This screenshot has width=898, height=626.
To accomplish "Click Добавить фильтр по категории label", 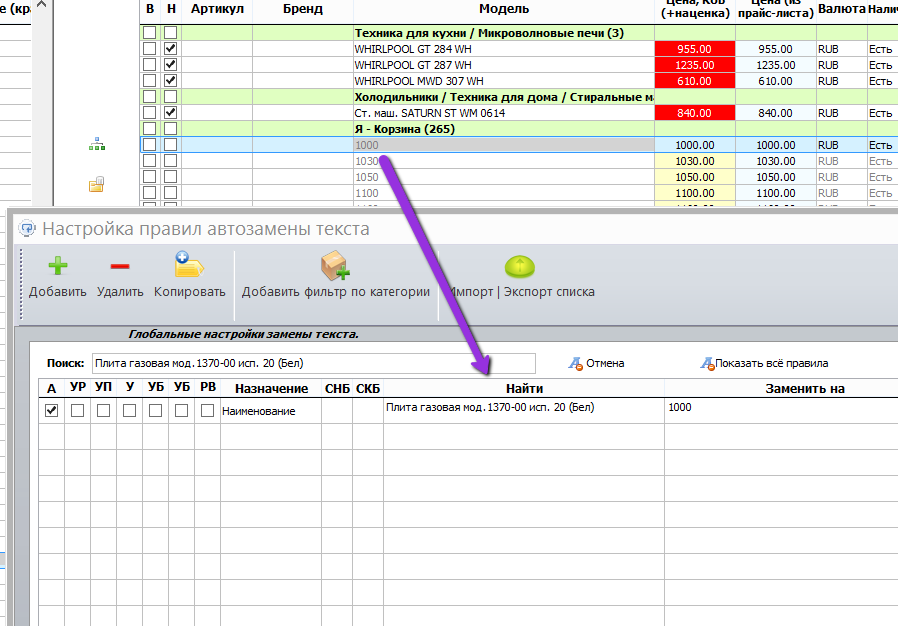I will click(336, 292).
